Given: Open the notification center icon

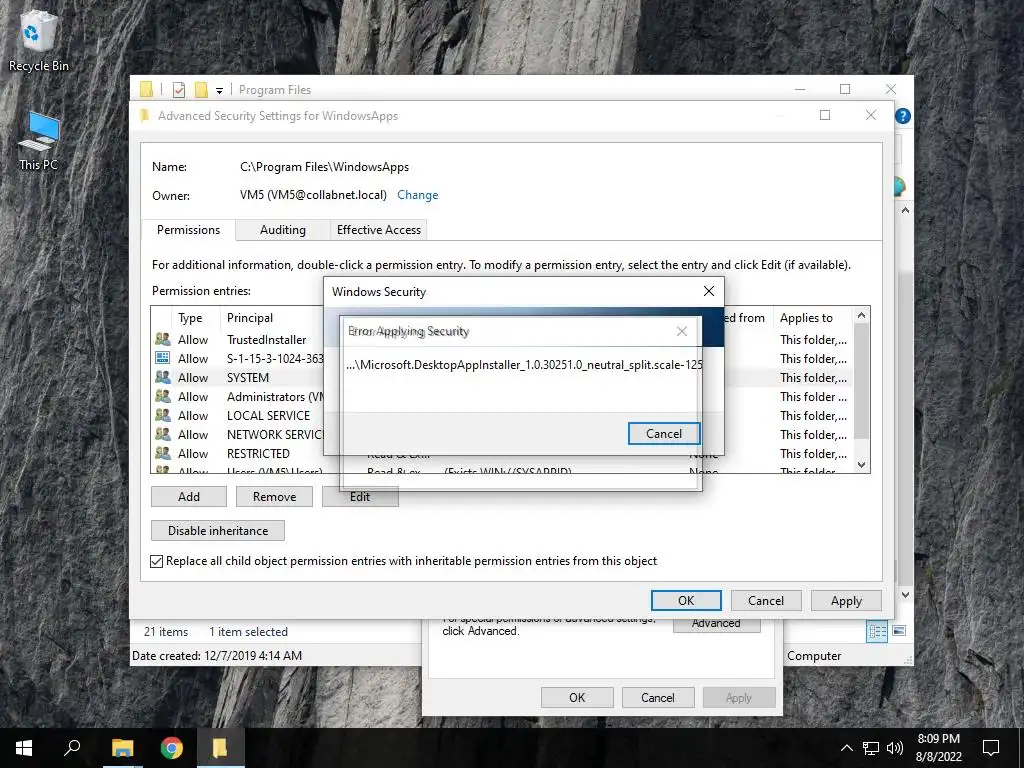Looking at the screenshot, I should pyautogui.click(x=991, y=748).
